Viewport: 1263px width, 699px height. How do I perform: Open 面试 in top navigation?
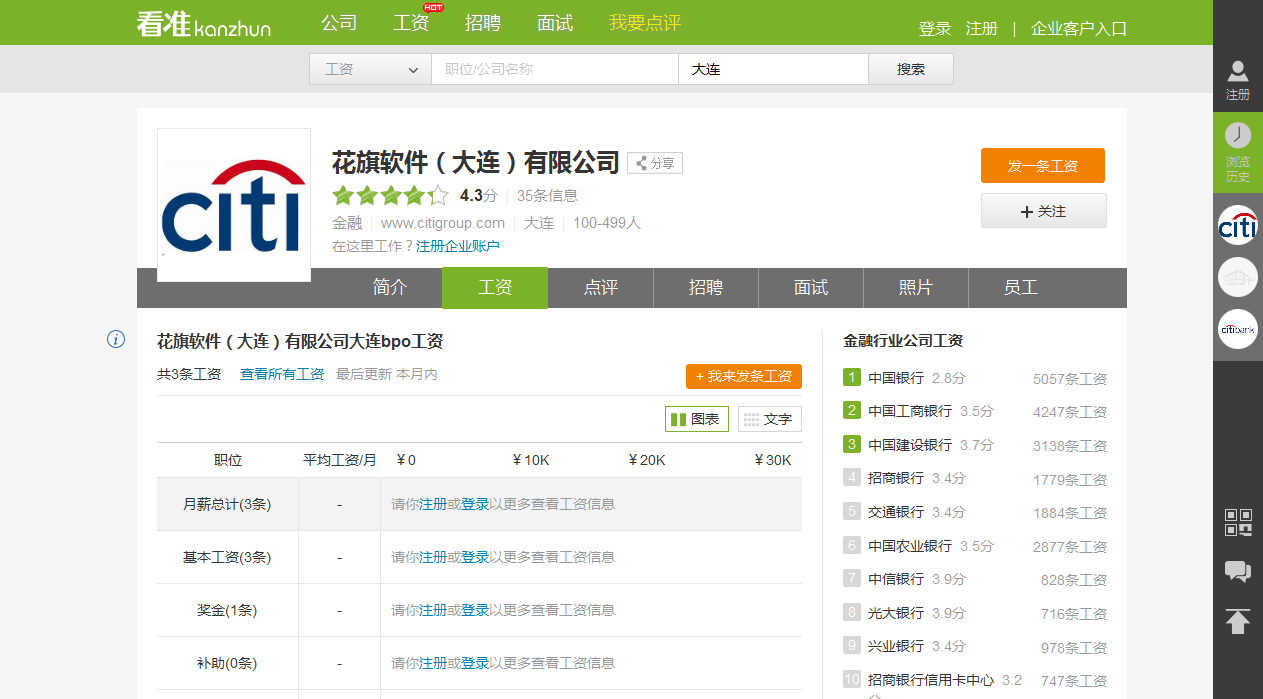pyautogui.click(x=555, y=23)
